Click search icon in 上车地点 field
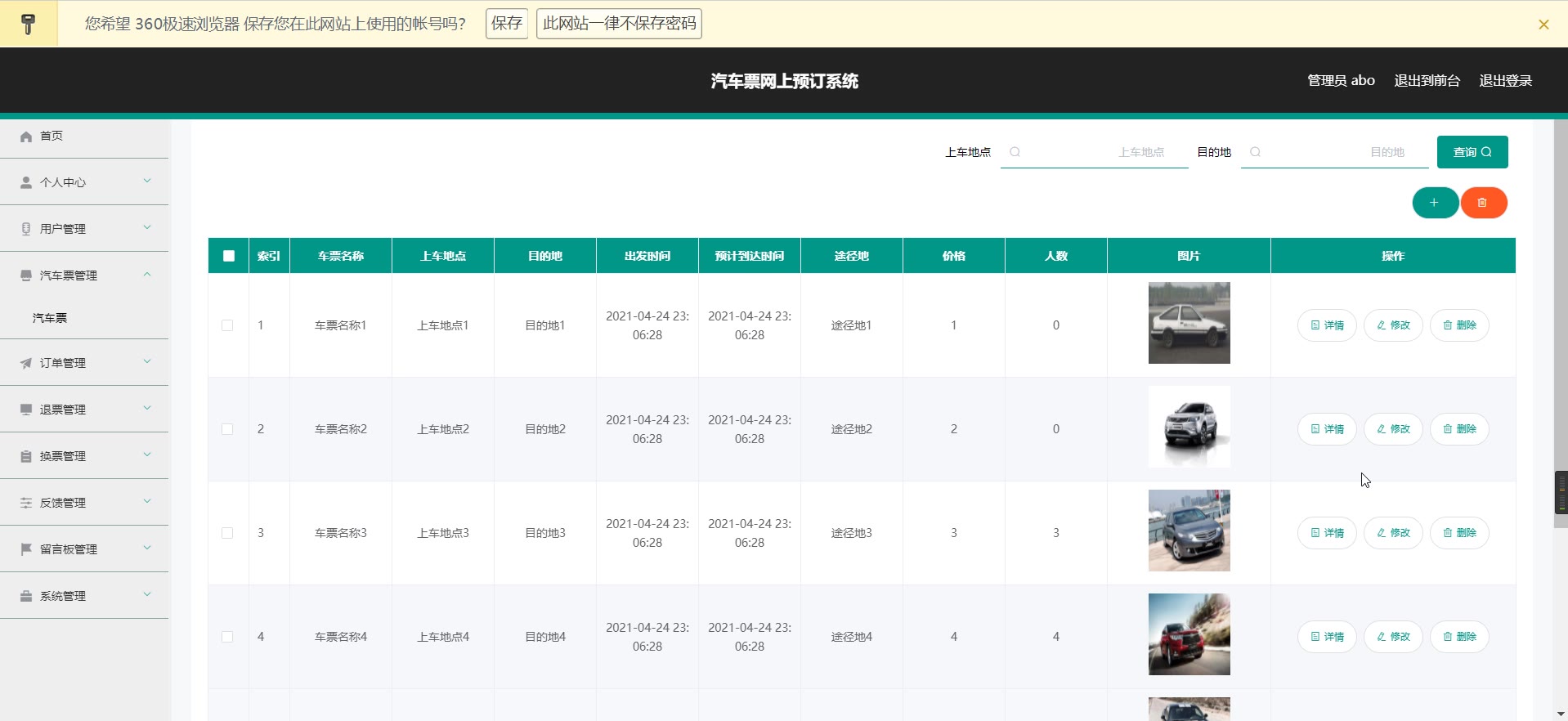This screenshot has width=1568, height=721. pyautogui.click(x=1015, y=152)
